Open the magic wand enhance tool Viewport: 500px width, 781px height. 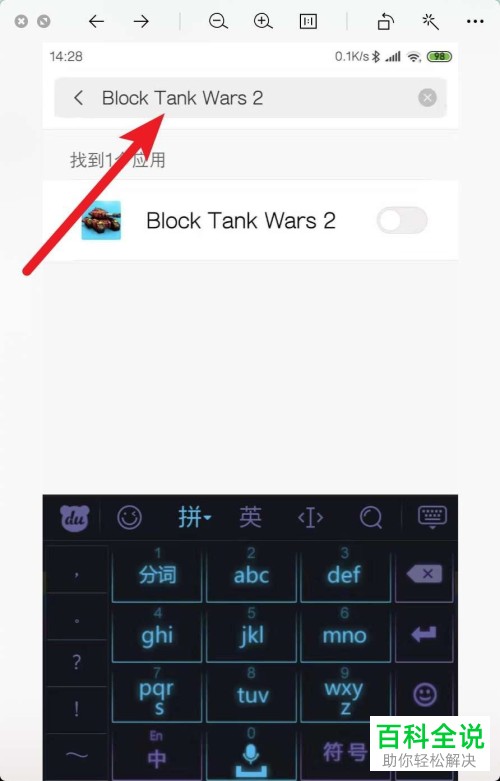point(430,21)
